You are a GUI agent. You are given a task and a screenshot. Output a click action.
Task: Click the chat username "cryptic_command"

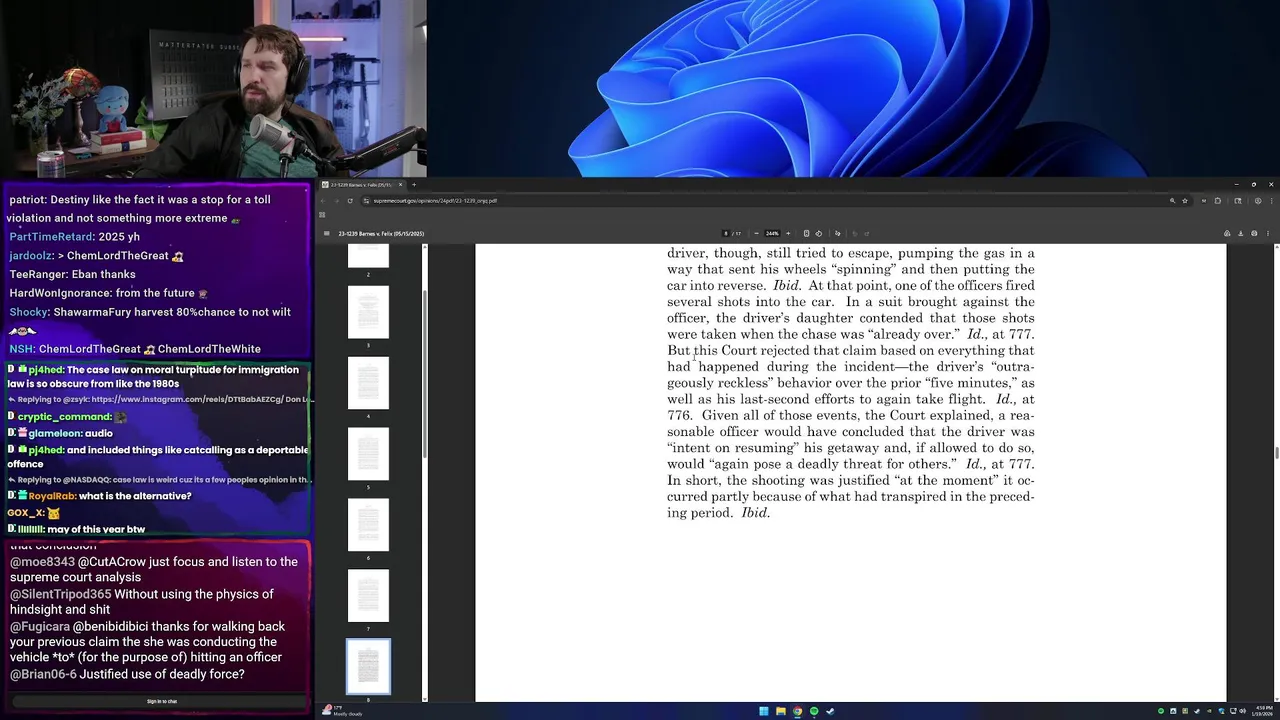(65, 416)
